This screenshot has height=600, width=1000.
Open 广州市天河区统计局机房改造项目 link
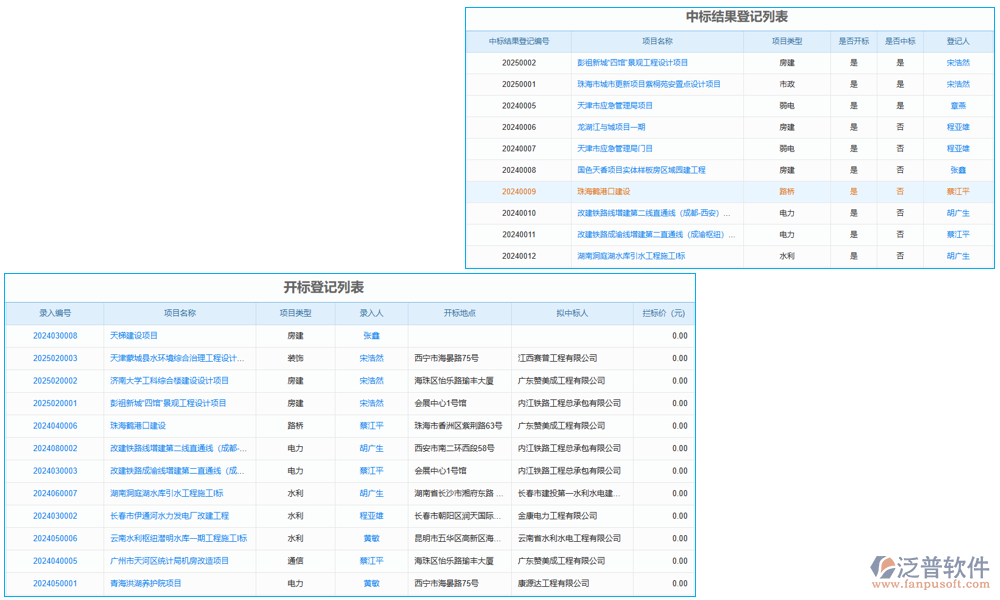point(169,561)
